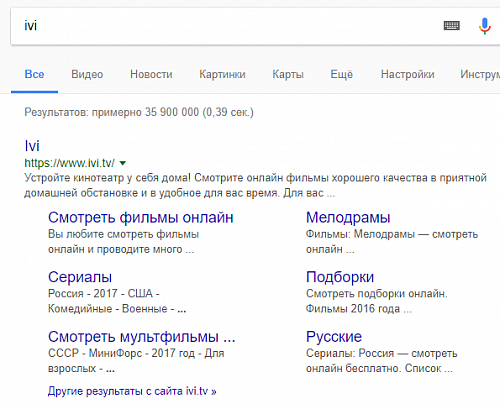This screenshot has height=409, width=500.
Task: Open the Карты tab
Action: coord(288,74)
